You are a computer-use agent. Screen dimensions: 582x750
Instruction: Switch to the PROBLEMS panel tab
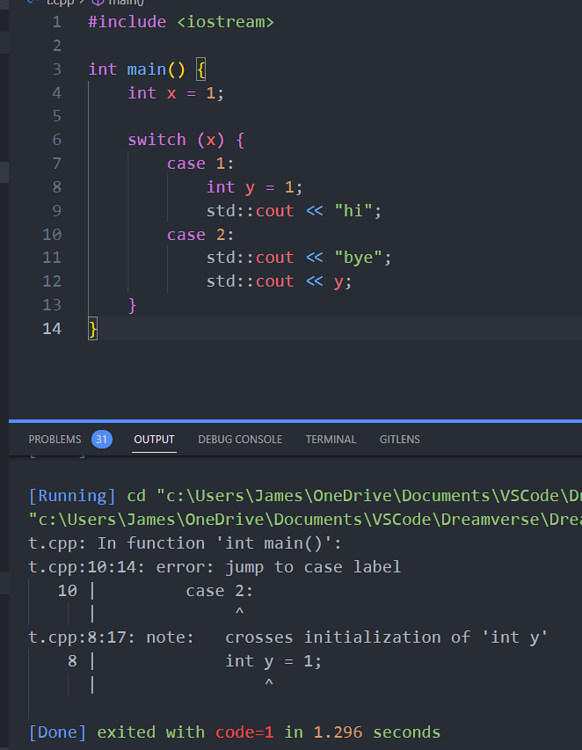55,439
